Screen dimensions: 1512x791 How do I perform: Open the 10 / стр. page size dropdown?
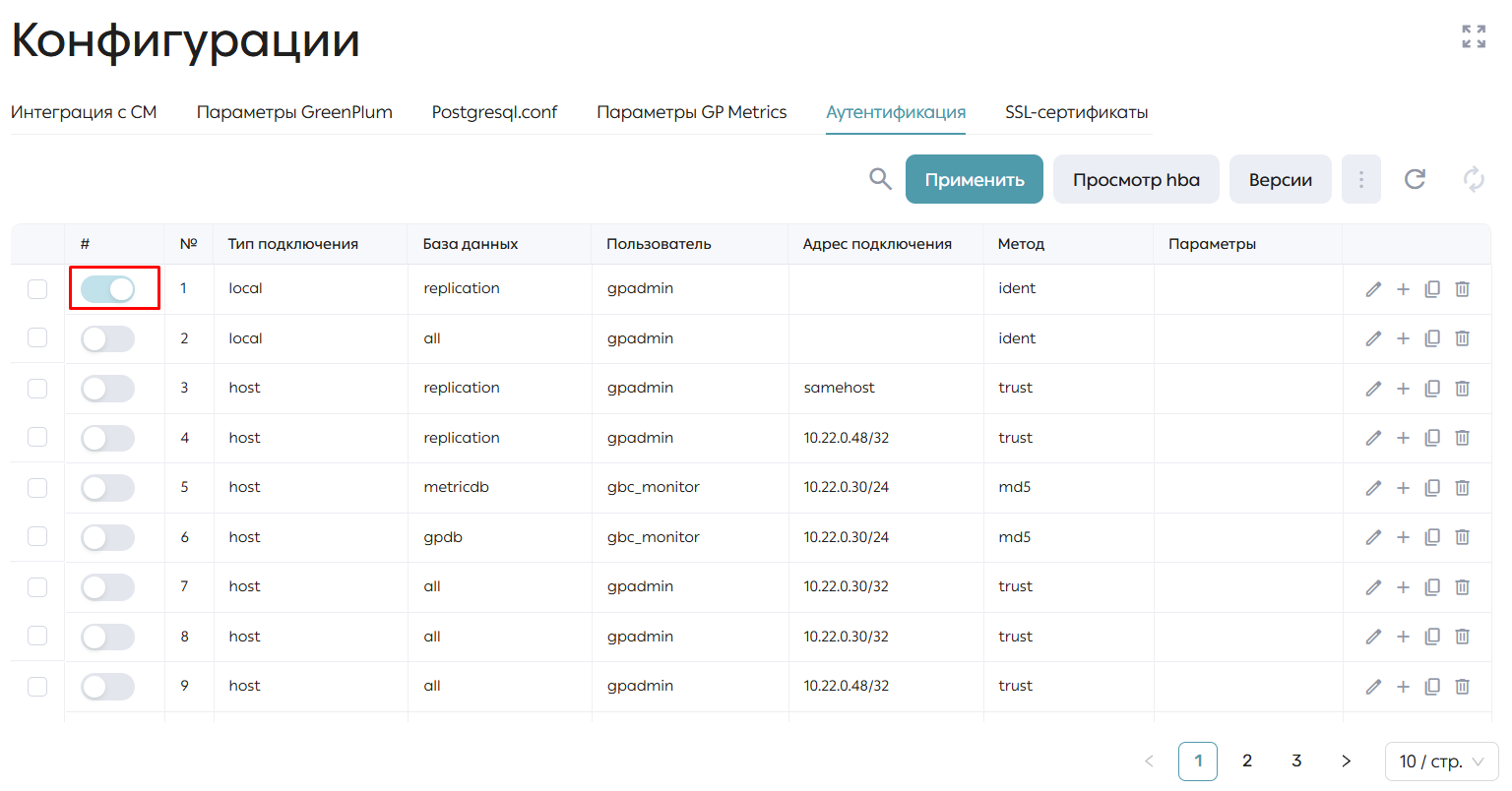[x=1441, y=761]
